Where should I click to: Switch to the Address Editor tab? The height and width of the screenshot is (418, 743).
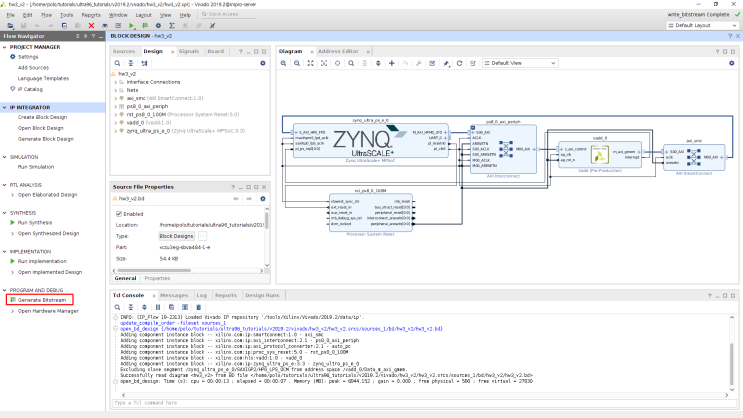tap(337, 50)
